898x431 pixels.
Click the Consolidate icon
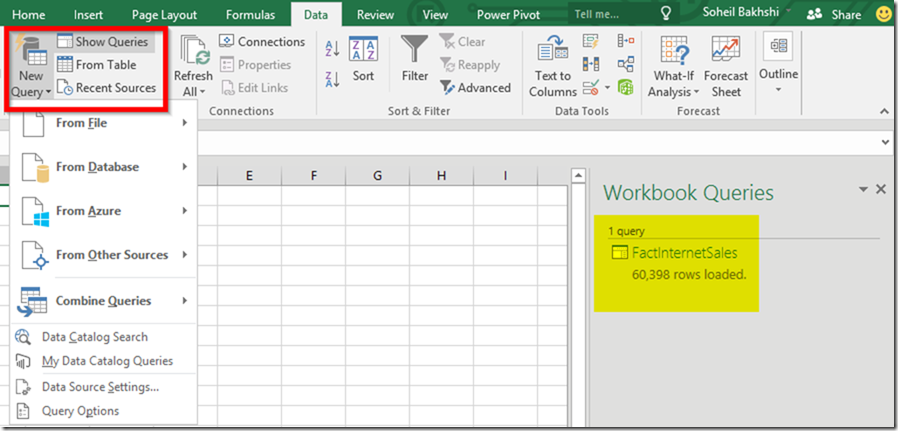tap(625, 41)
